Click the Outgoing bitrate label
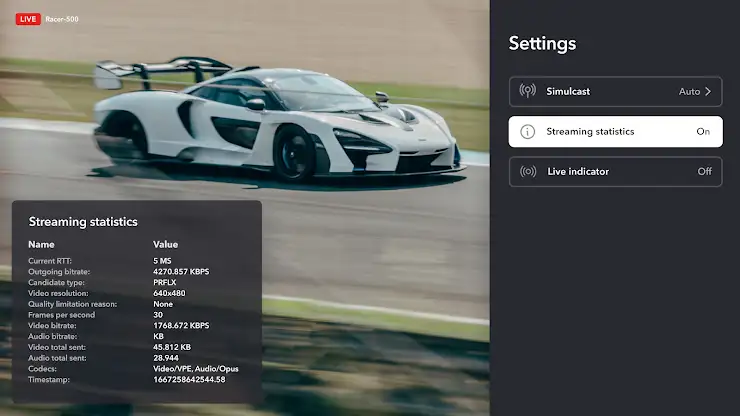The image size is (740, 416). coord(59,272)
